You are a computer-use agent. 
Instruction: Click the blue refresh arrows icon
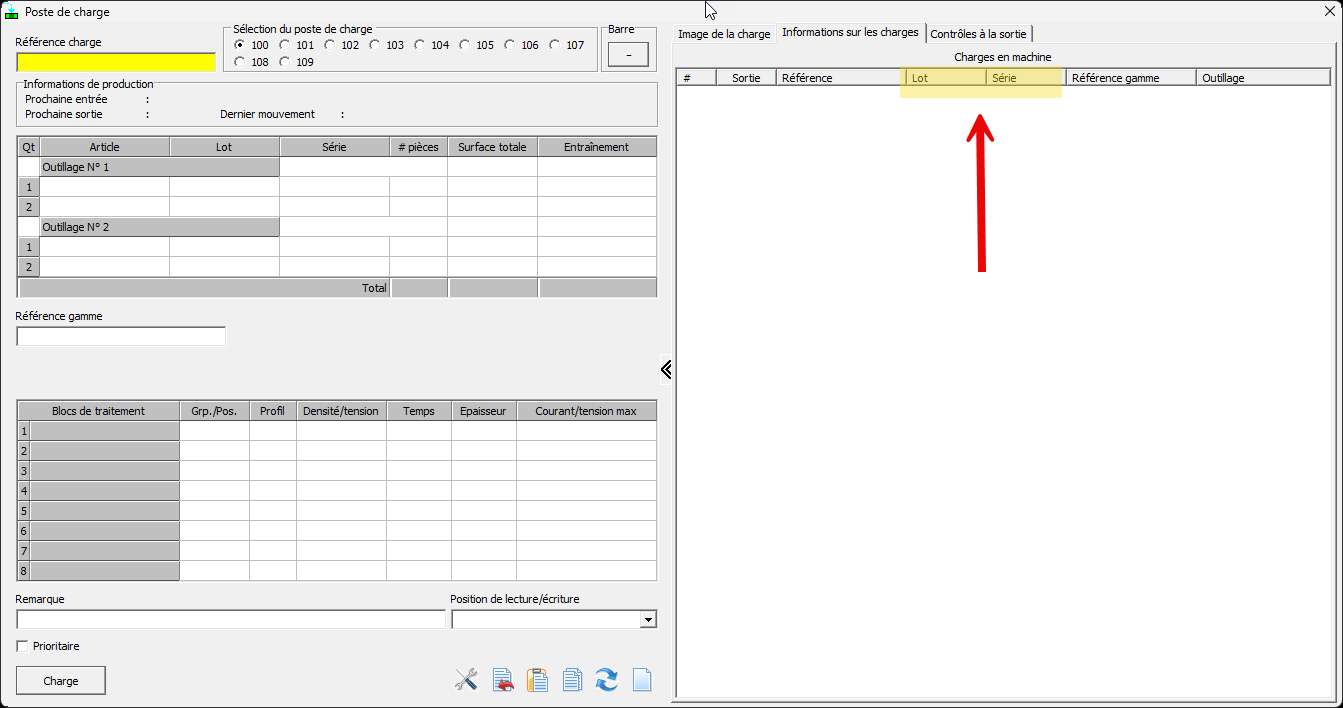tap(606, 680)
